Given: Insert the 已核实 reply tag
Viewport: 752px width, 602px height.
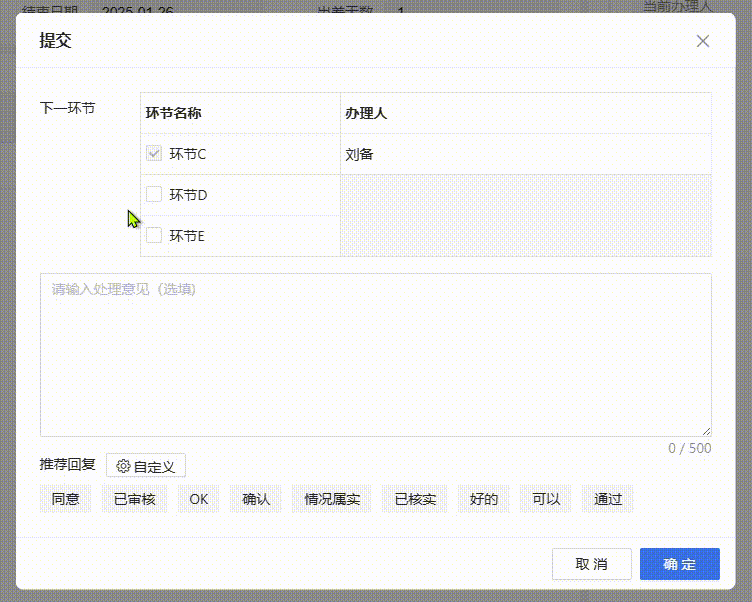Looking at the screenshot, I should [415, 499].
